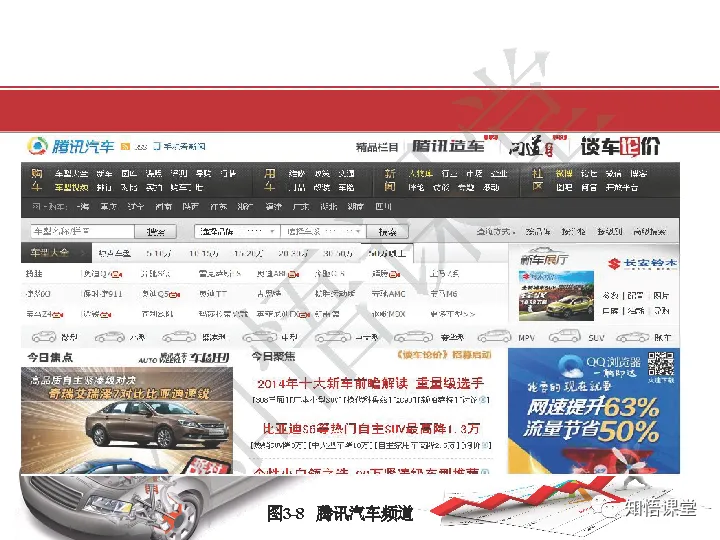Open the 谈车论价 featured column logo

tap(620, 146)
